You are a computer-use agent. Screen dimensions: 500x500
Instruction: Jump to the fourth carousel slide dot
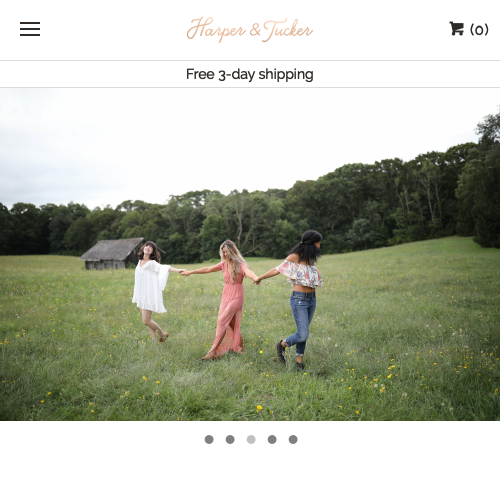coord(272,439)
